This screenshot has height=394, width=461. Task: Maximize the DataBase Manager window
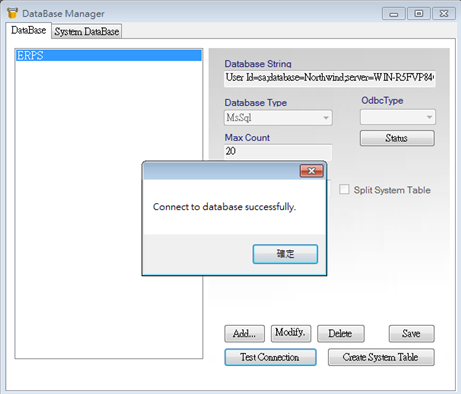[x=419, y=14]
